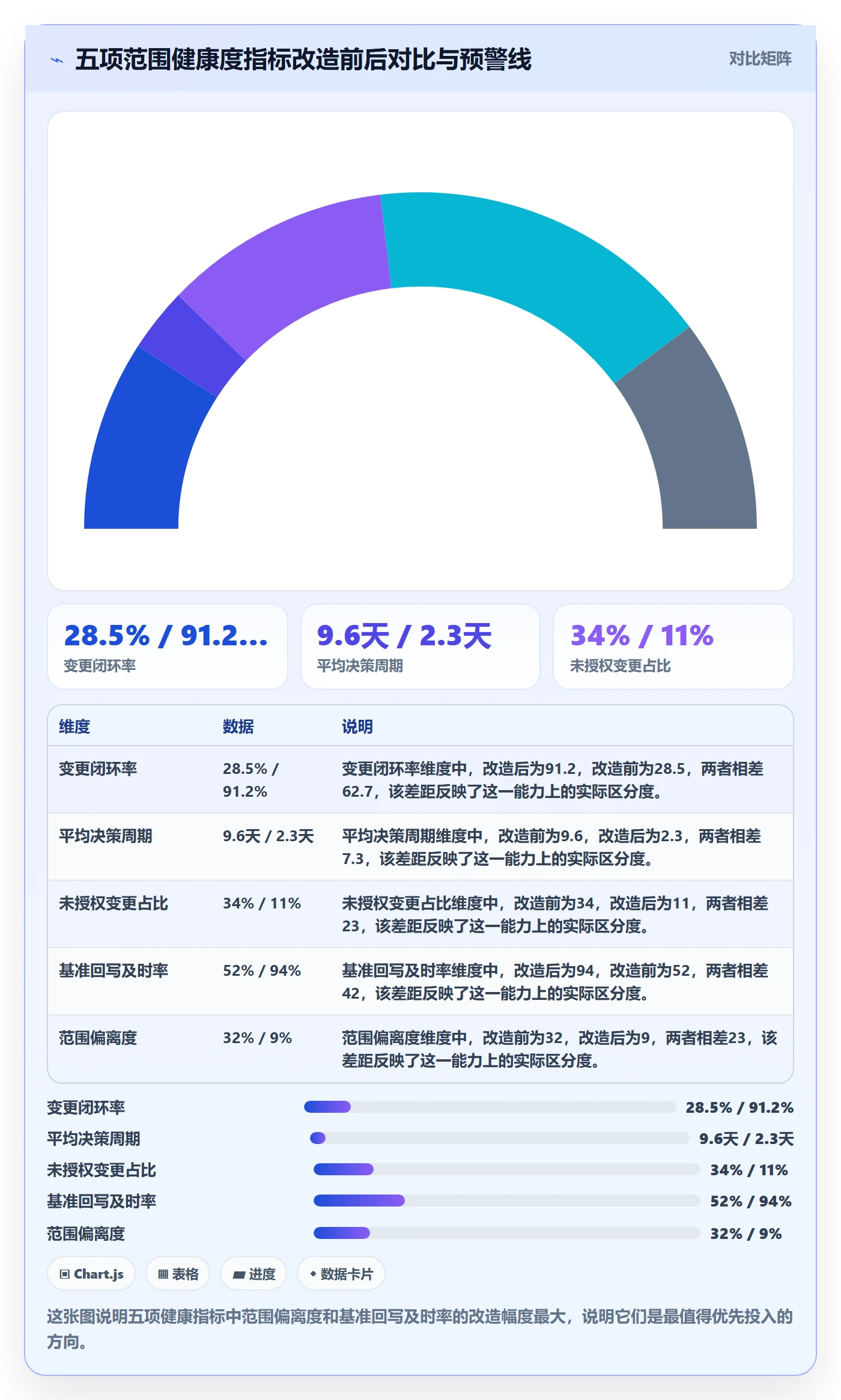This screenshot has width=841, height=1400.
Task: Click the 平均决策周期 progress bar
Action: (x=500, y=1138)
